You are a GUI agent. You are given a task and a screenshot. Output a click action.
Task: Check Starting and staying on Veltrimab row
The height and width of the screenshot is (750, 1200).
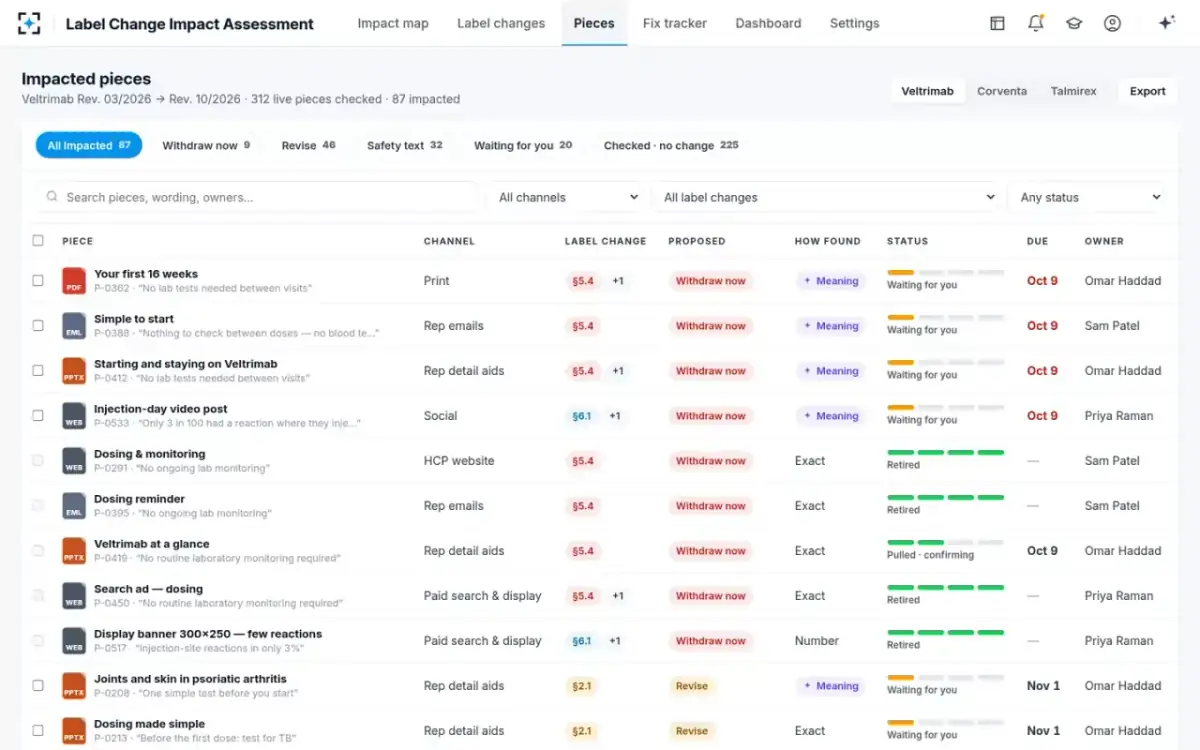click(38, 371)
